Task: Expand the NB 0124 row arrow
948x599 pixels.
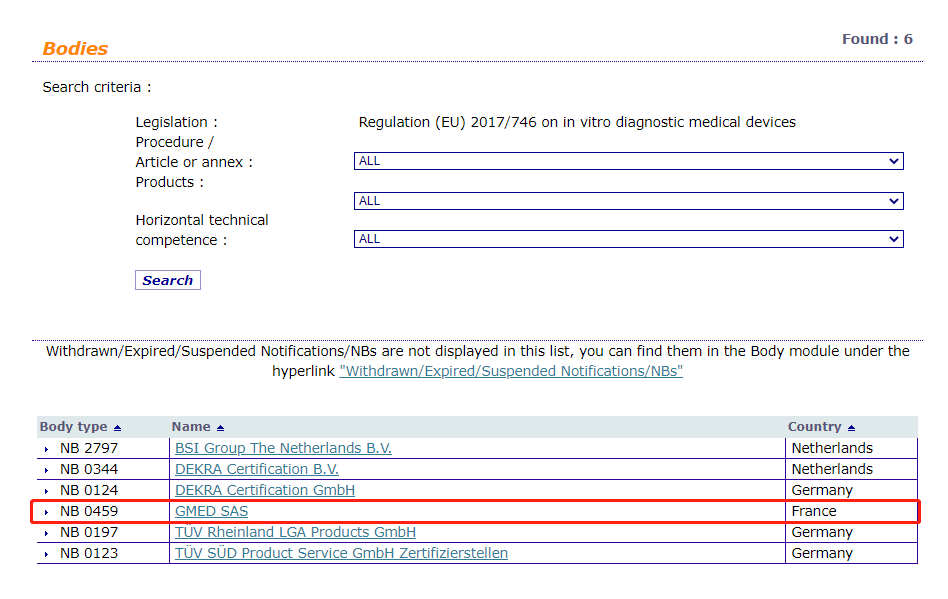Action: pyautogui.click(x=47, y=491)
